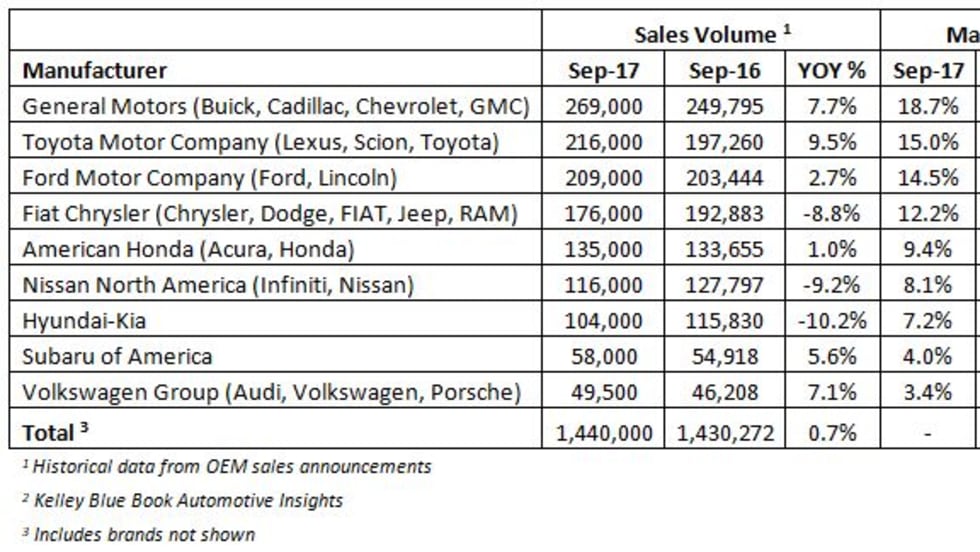The height and width of the screenshot is (552, 980).
Task: Select the YOY % column header
Action: click(828, 71)
